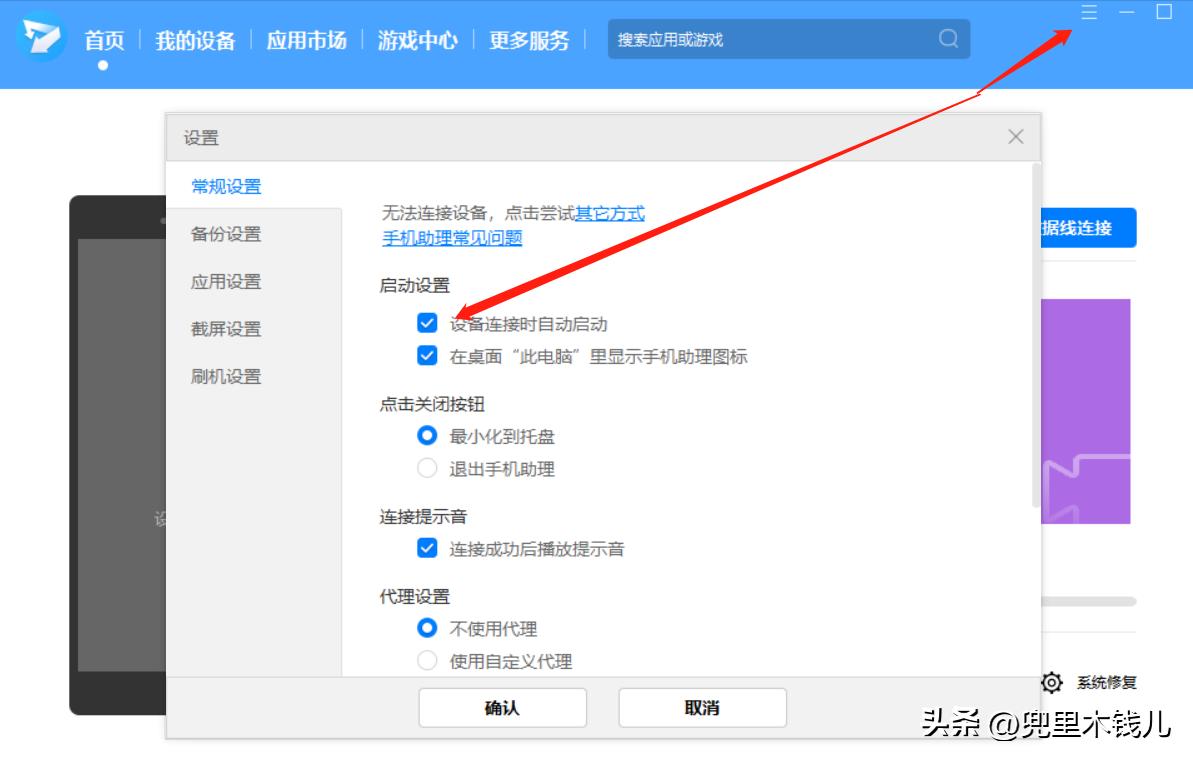Click the 系统修复 gear icon
The width and height of the screenshot is (1193, 760).
(x=1053, y=682)
